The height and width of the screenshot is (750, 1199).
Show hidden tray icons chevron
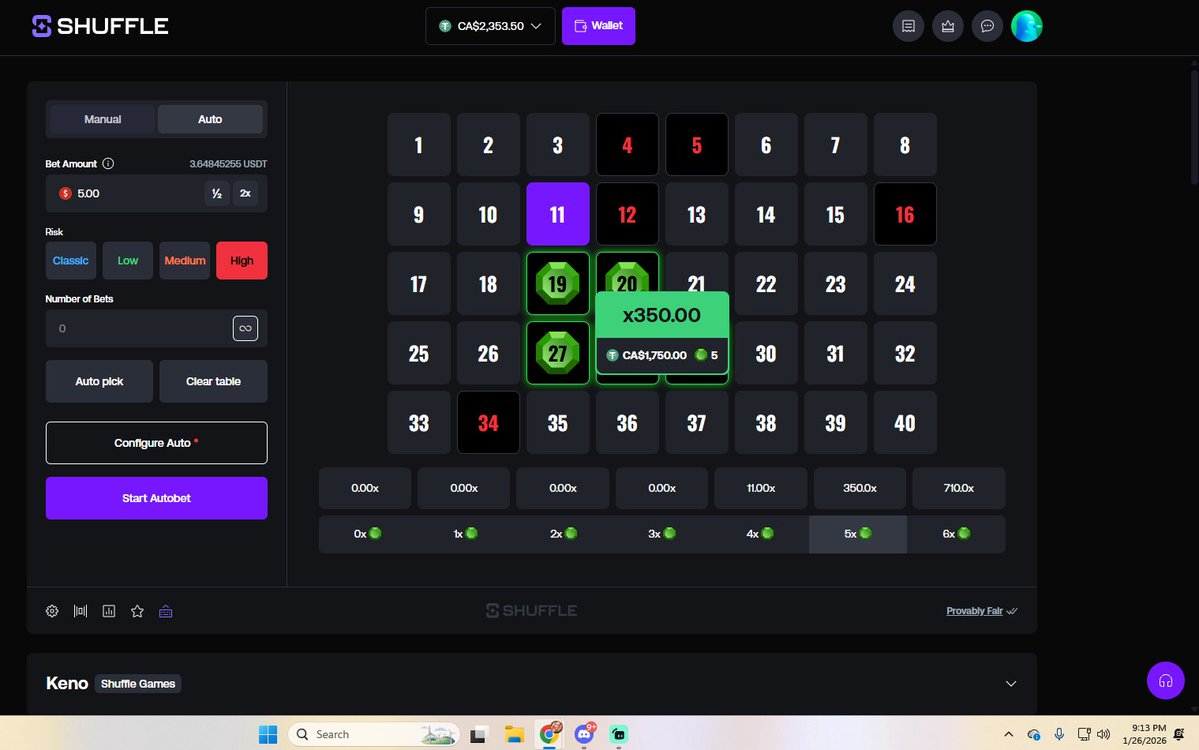1009,735
